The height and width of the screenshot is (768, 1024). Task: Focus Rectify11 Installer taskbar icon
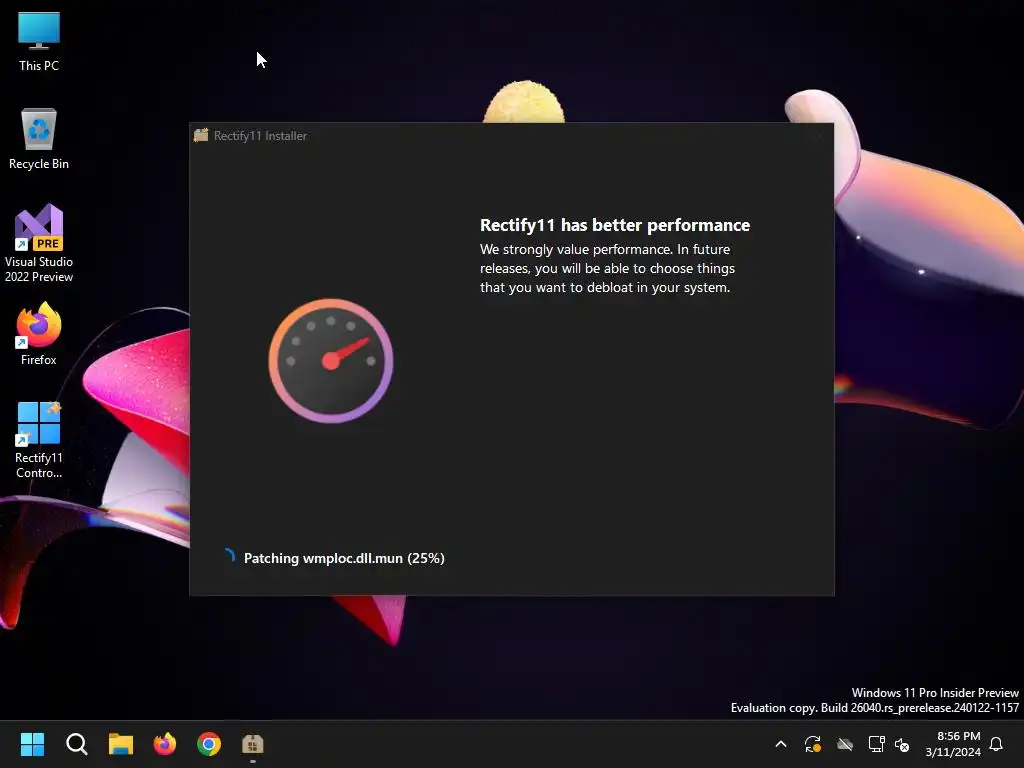pos(253,744)
